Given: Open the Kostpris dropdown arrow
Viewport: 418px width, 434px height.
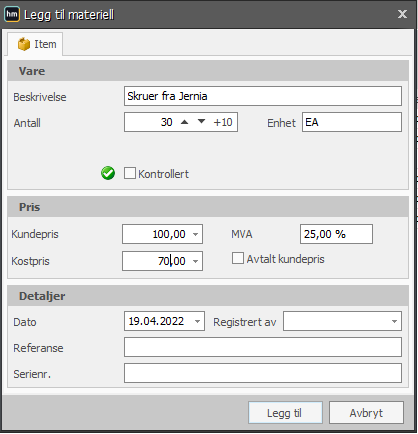Looking at the screenshot, I should point(196,261).
